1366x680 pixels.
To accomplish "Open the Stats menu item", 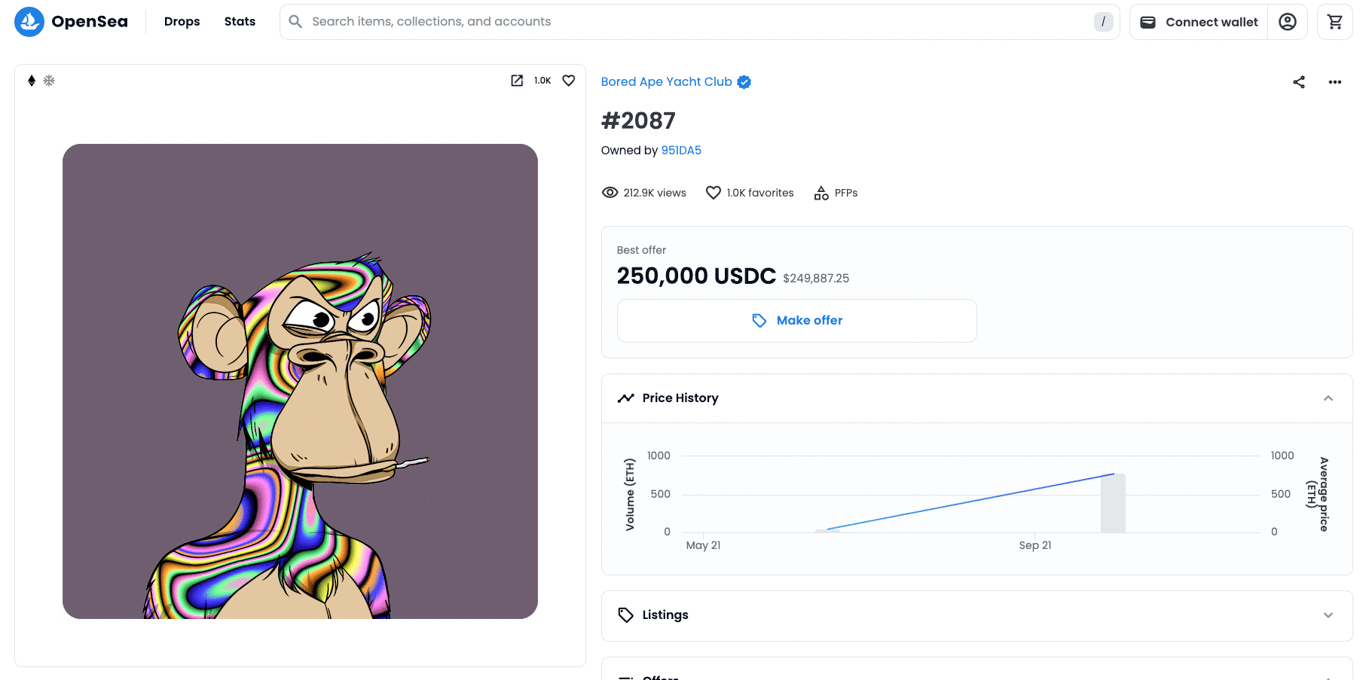I will (239, 22).
